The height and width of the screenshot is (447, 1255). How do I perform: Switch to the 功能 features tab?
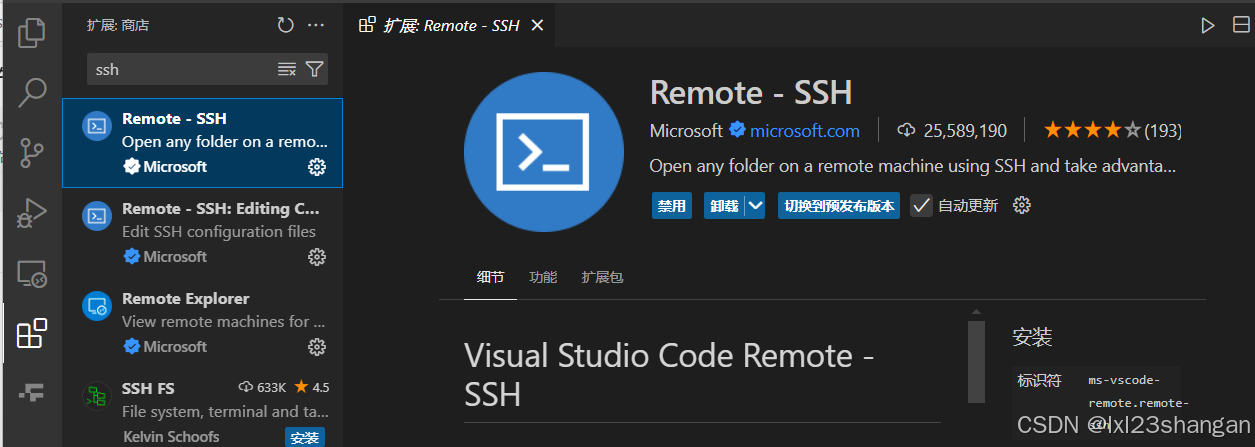tap(543, 277)
